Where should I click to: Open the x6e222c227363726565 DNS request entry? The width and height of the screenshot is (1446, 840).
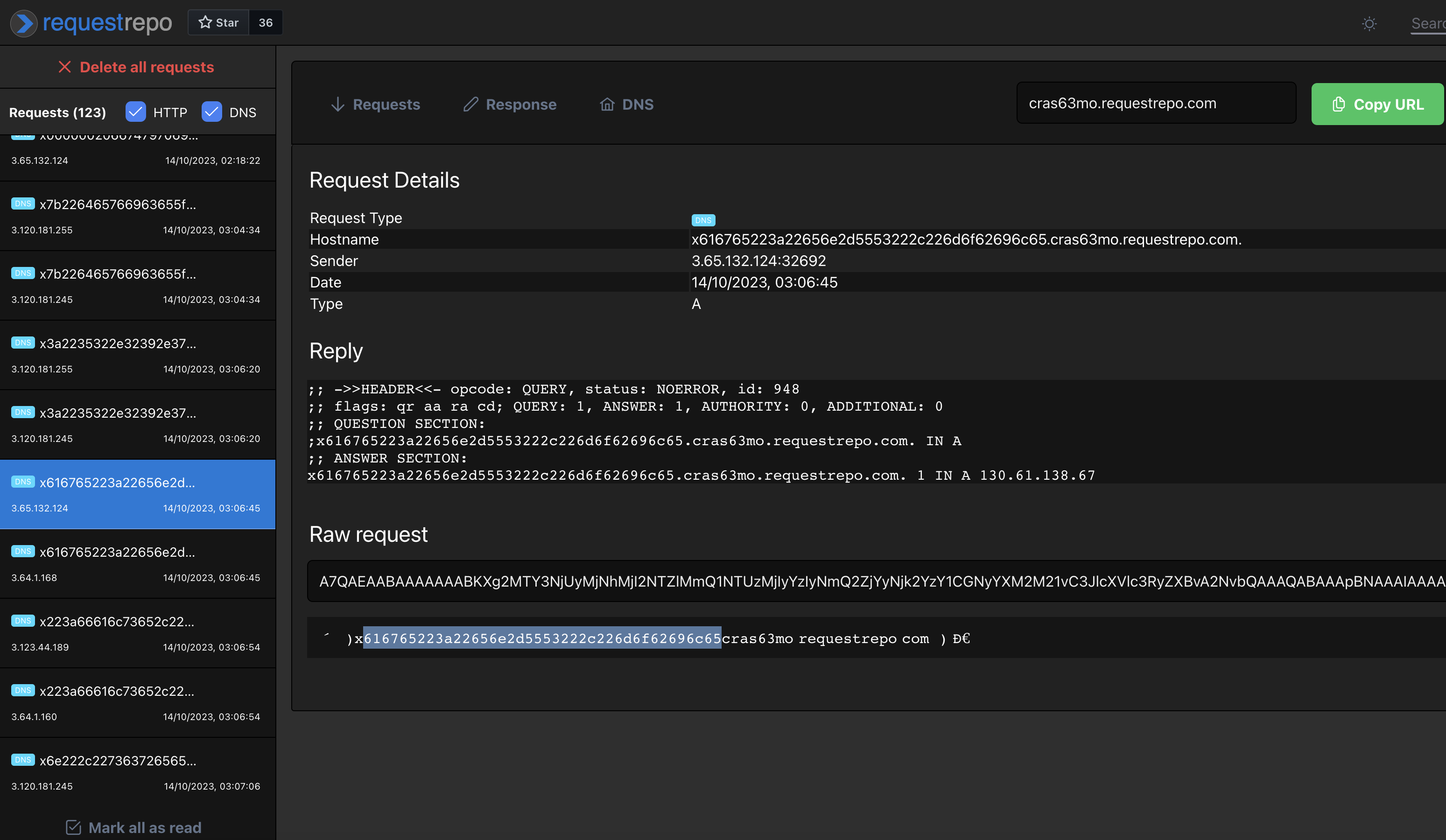pos(137,772)
